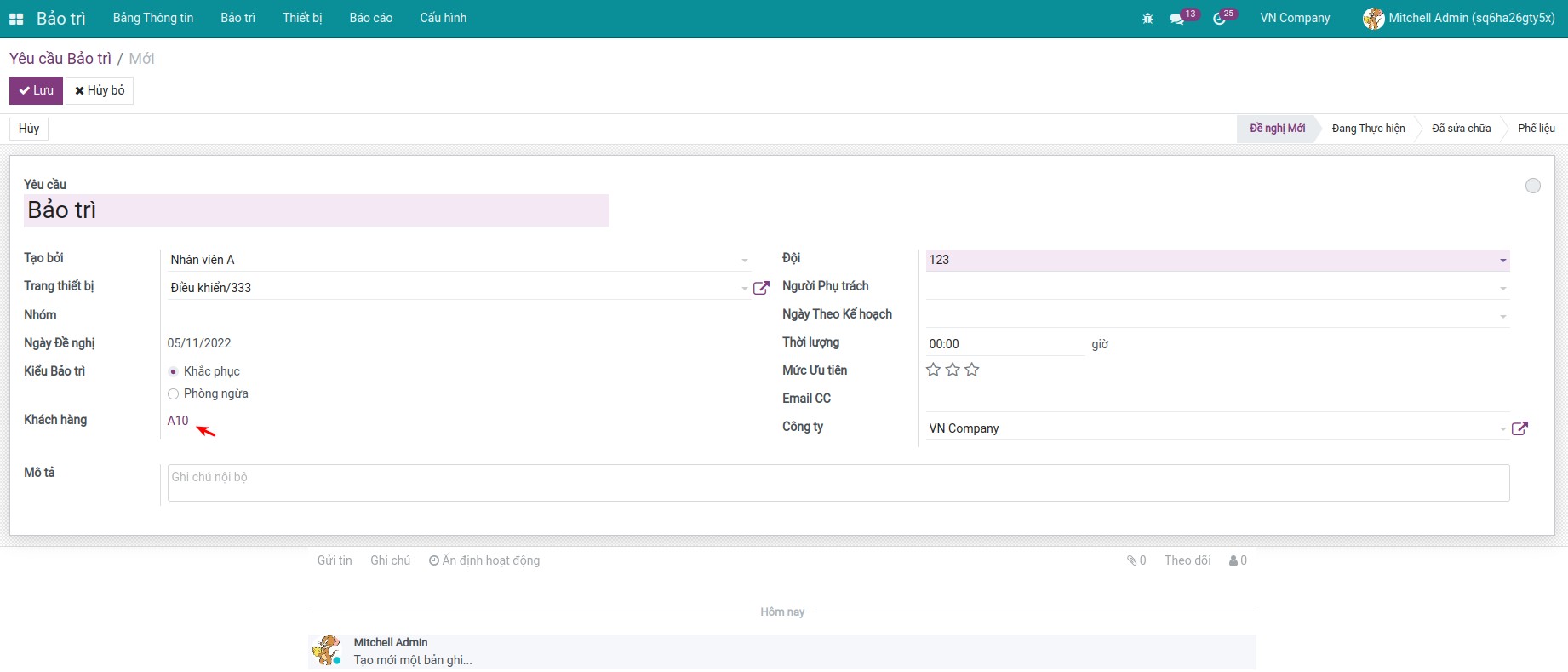This screenshot has width=1568, height=672.
Task: Open the A10 customer link
Action: (x=178, y=421)
